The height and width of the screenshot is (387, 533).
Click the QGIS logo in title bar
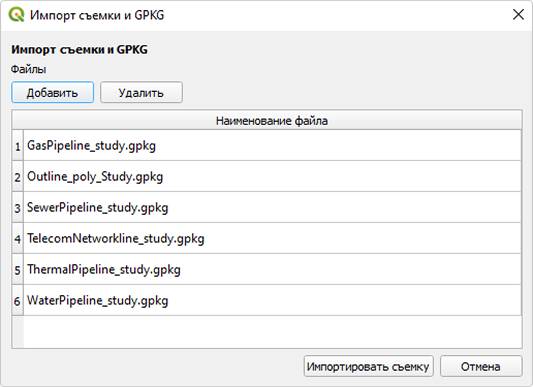pyautogui.click(x=16, y=15)
